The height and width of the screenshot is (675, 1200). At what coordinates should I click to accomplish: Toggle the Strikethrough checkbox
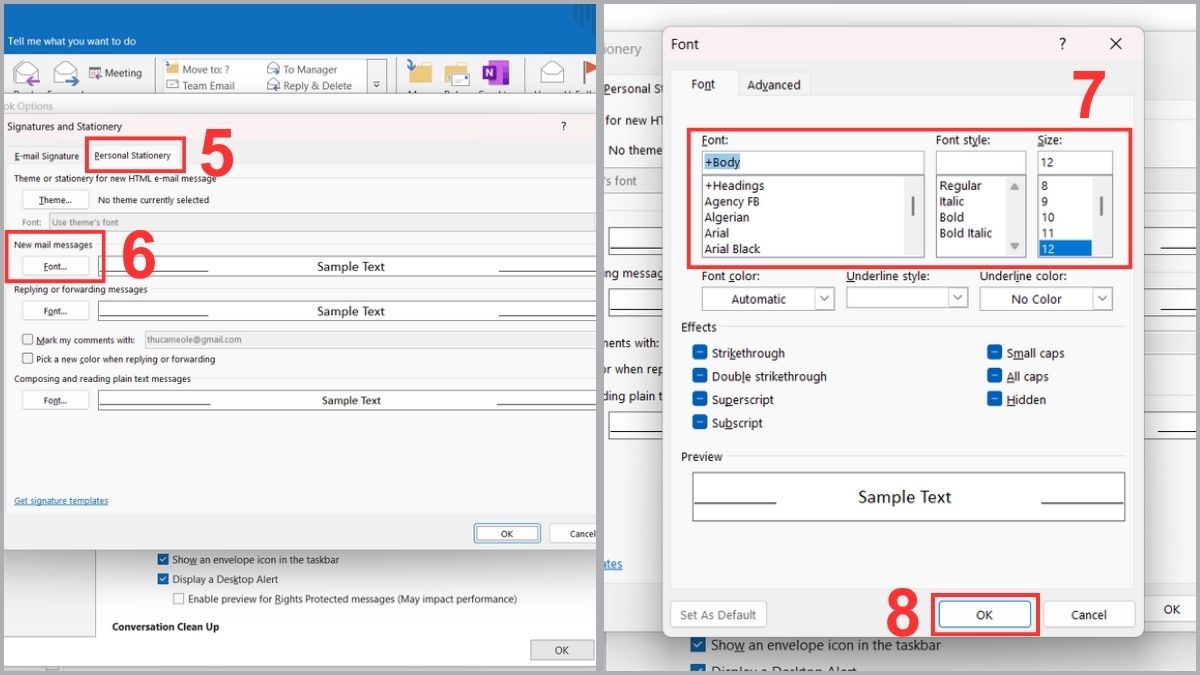click(700, 353)
